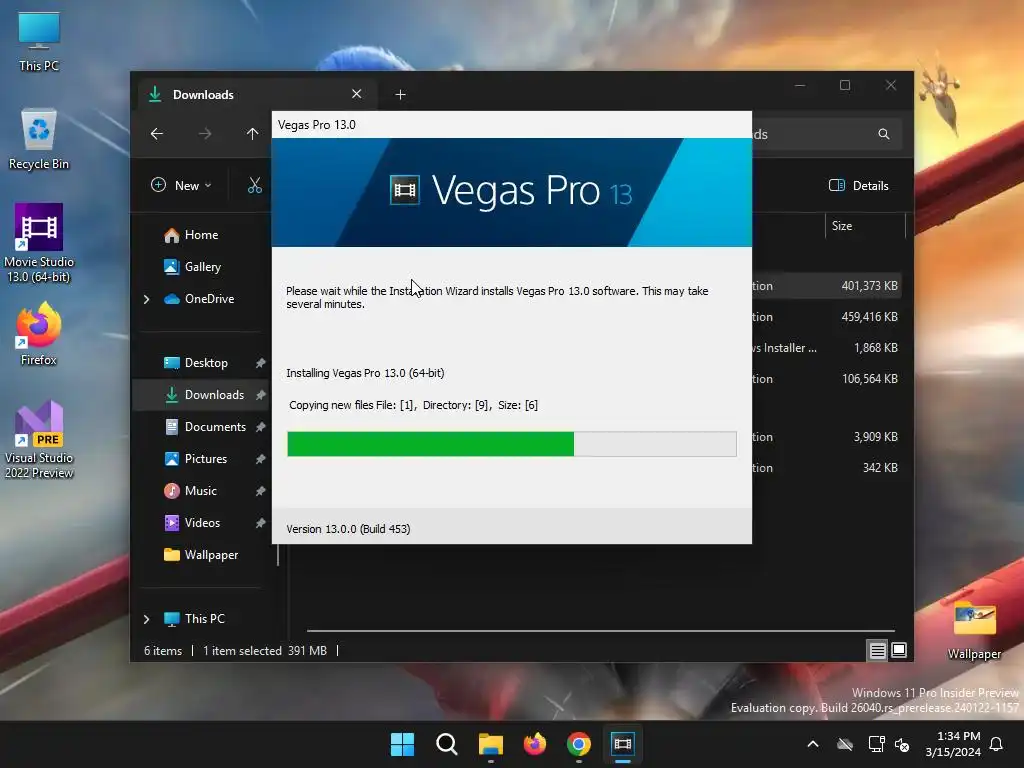Open Firefox from the taskbar
1024x768 pixels.
(x=535, y=744)
